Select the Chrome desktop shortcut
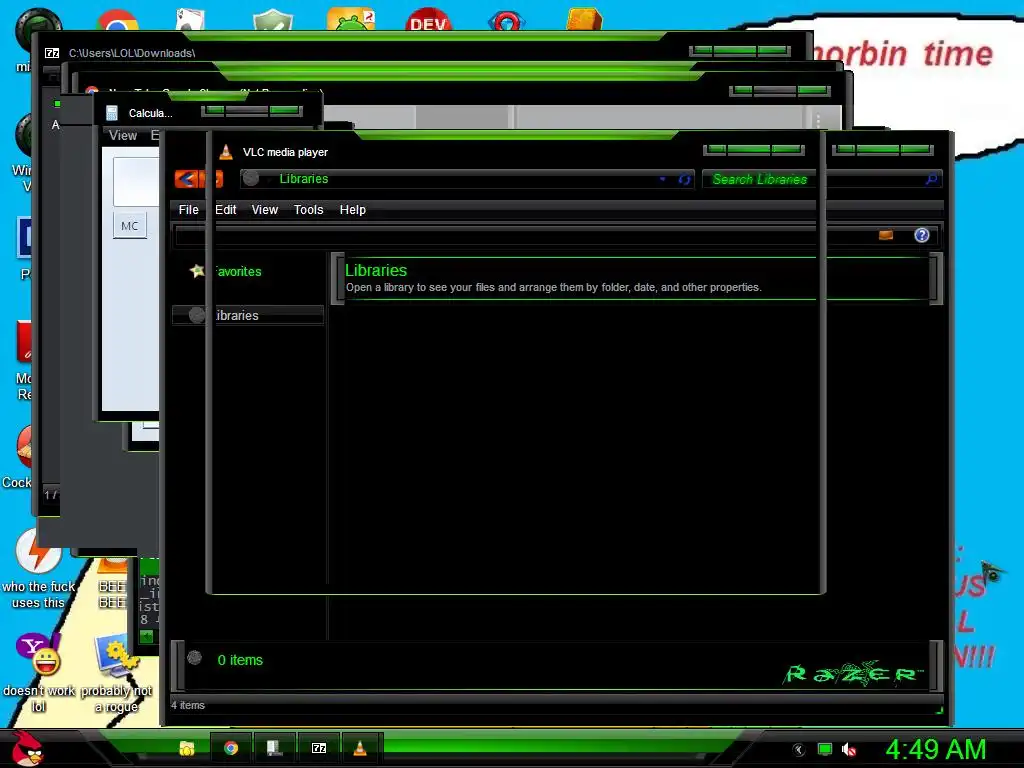This screenshot has height=768, width=1024. 118,21
